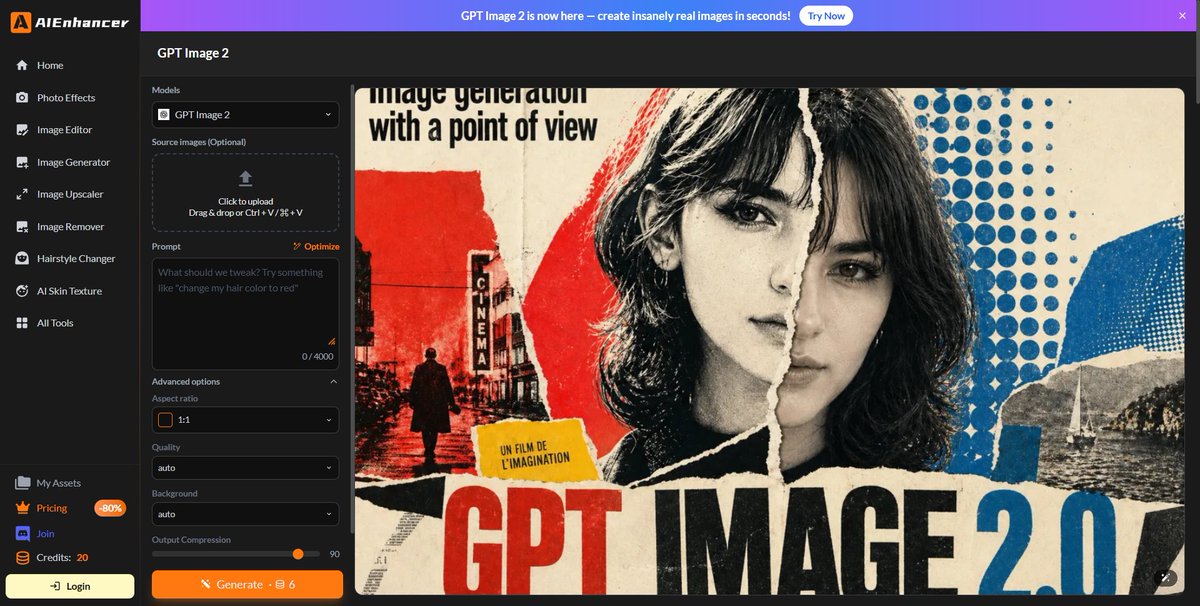Click the Hairstyle Changer face icon

pos(22,259)
